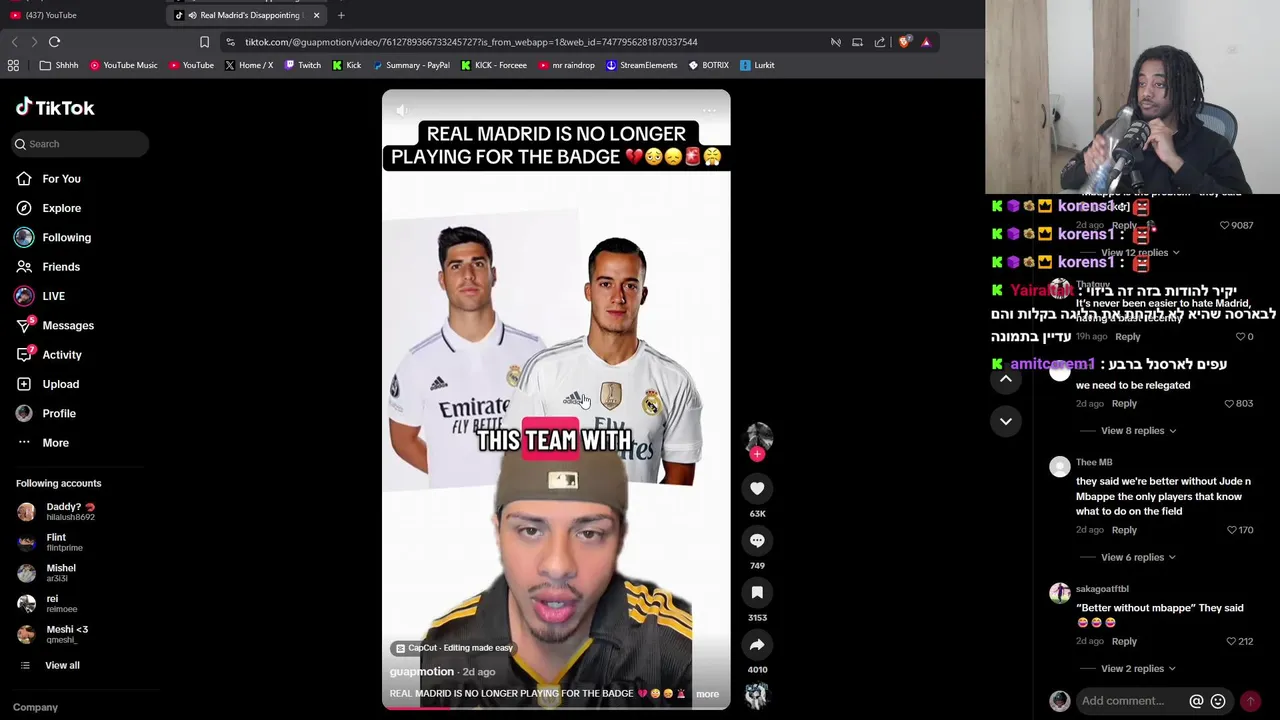The image size is (1280, 720).
Task: Bookmark this page in address bar
Action: (x=204, y=42)
